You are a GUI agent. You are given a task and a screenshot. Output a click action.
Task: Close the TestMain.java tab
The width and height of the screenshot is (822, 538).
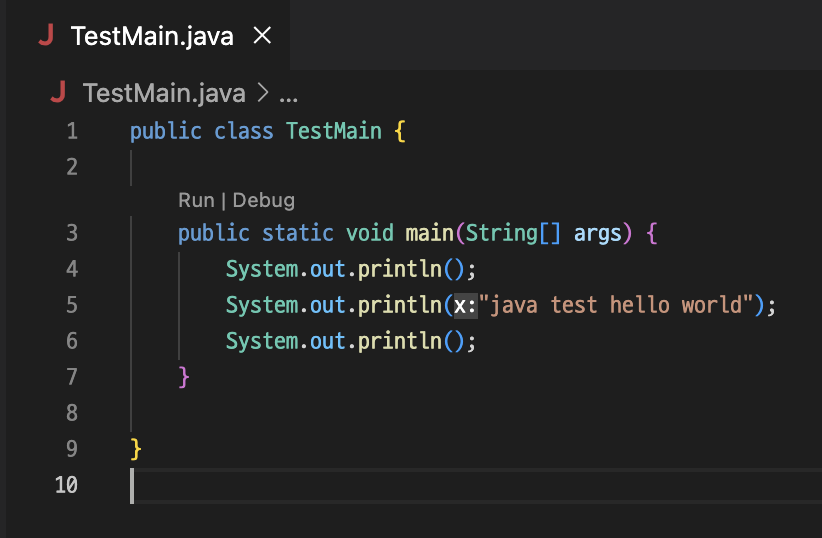coord(262,36)
